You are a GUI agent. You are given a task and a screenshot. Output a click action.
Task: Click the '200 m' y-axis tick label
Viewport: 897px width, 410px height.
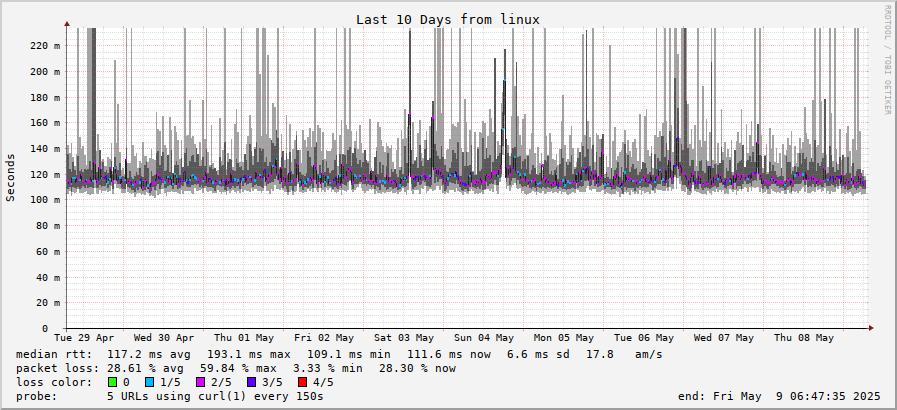pyautogui.click(x=45, y=71)
